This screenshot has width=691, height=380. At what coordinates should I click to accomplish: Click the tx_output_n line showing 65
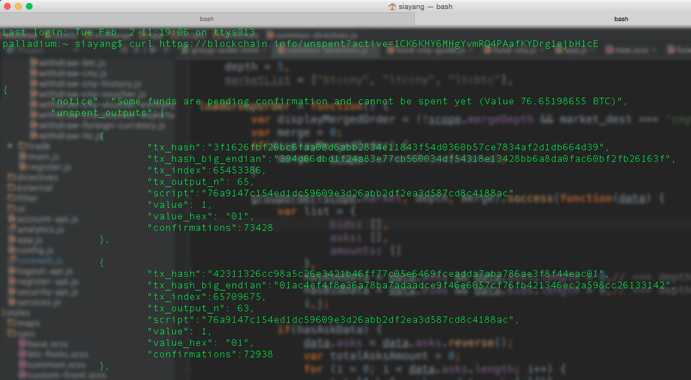(x=201, y=182)
